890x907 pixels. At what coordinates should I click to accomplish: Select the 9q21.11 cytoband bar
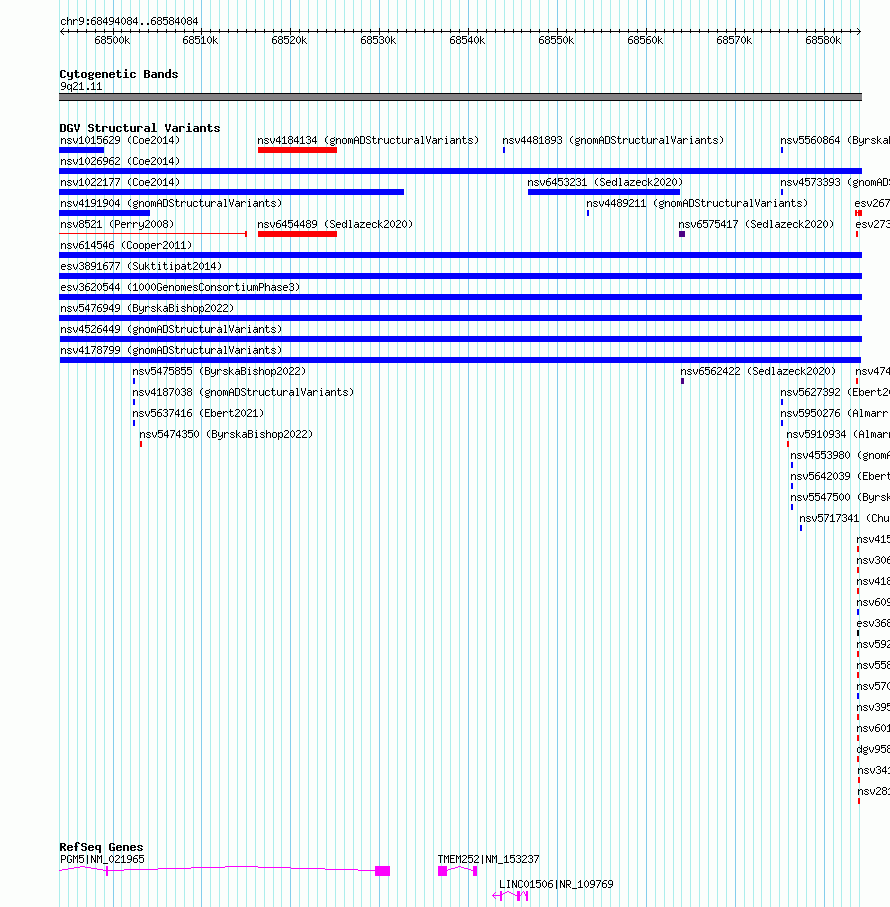point(460,97)
